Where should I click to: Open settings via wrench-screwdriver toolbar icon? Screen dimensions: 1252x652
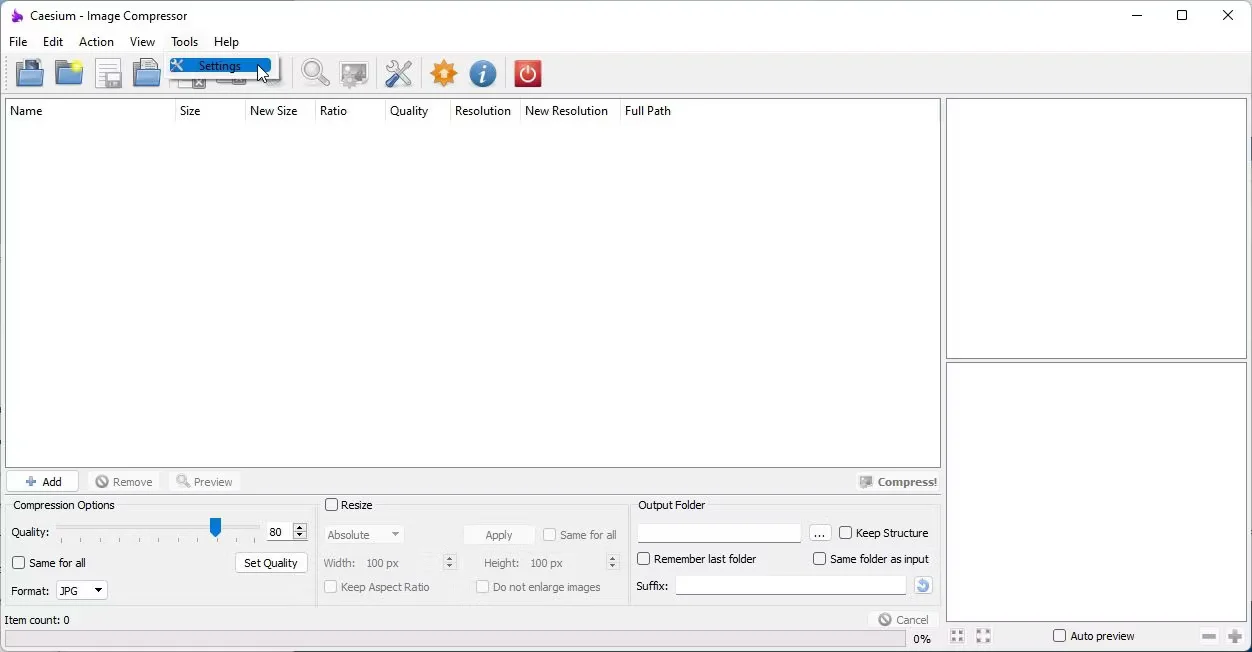(399, 73)
